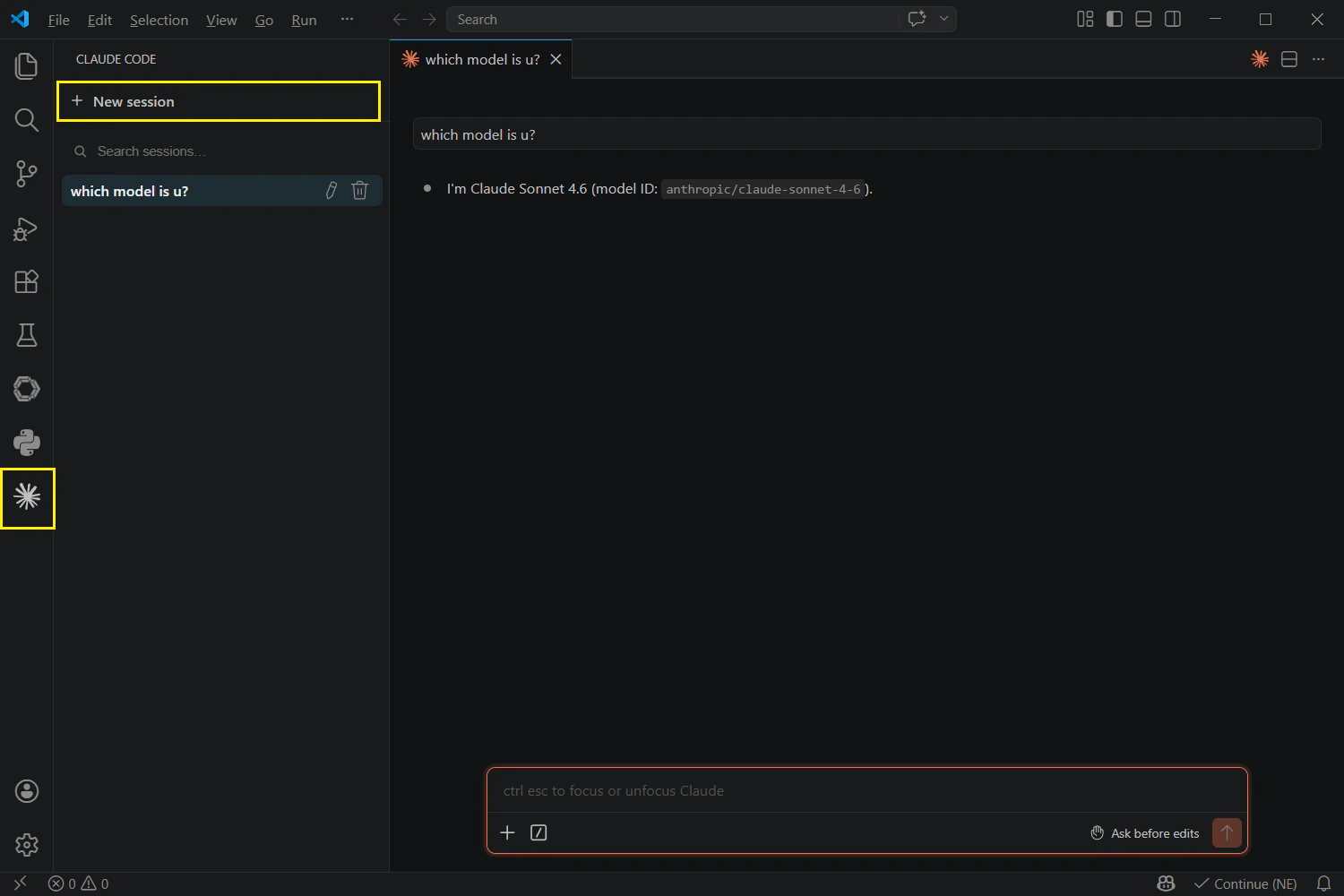Screen dimensions: 1344x896
Task: Open the Python extension view
Action: 27,443
